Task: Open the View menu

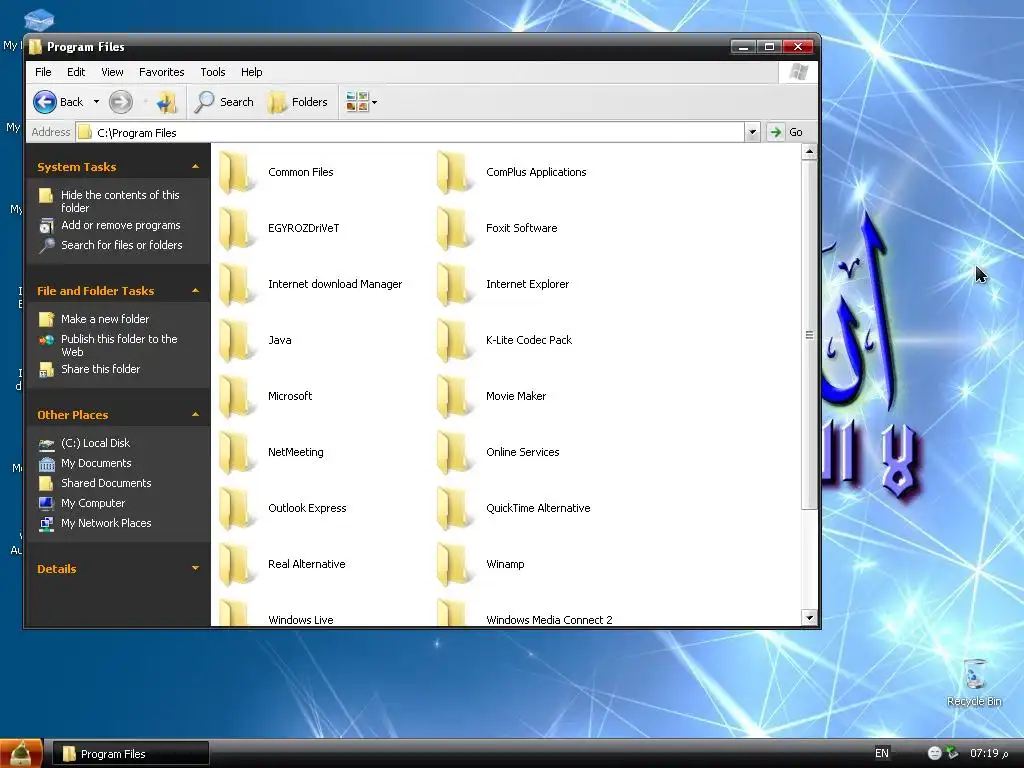Action: coord(112,72)
